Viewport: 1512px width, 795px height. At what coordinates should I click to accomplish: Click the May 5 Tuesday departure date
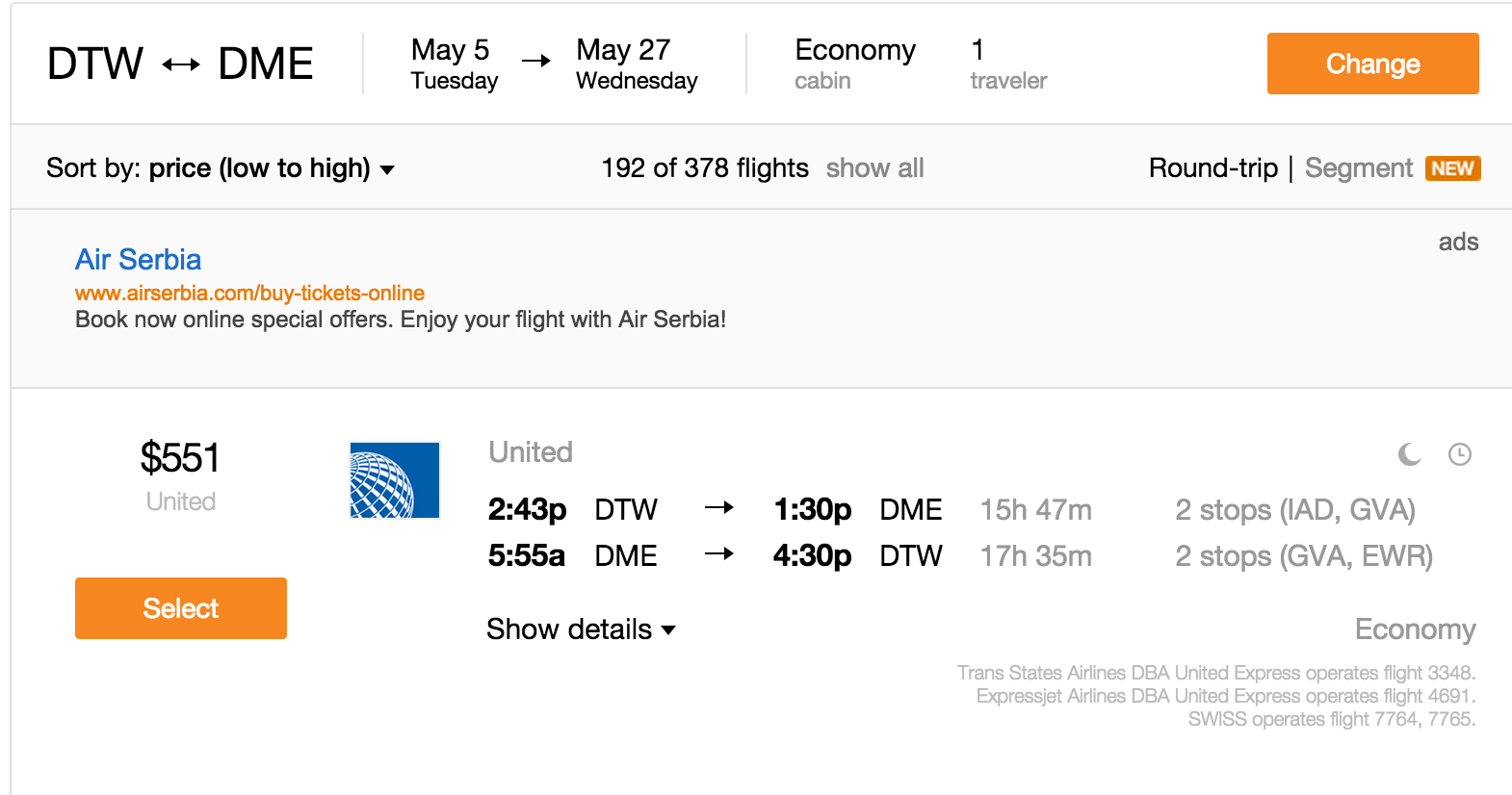pyautogui.click(x=455, y=64)
